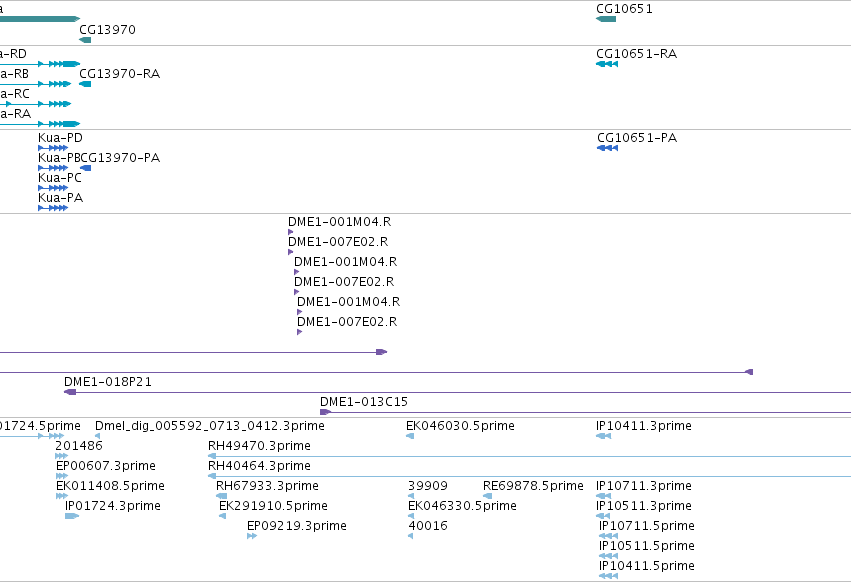The height and width of the screenshot is (582, 851).
Task: Click the Kua-PD protein arrows
Action: click(x=53, y=148)
